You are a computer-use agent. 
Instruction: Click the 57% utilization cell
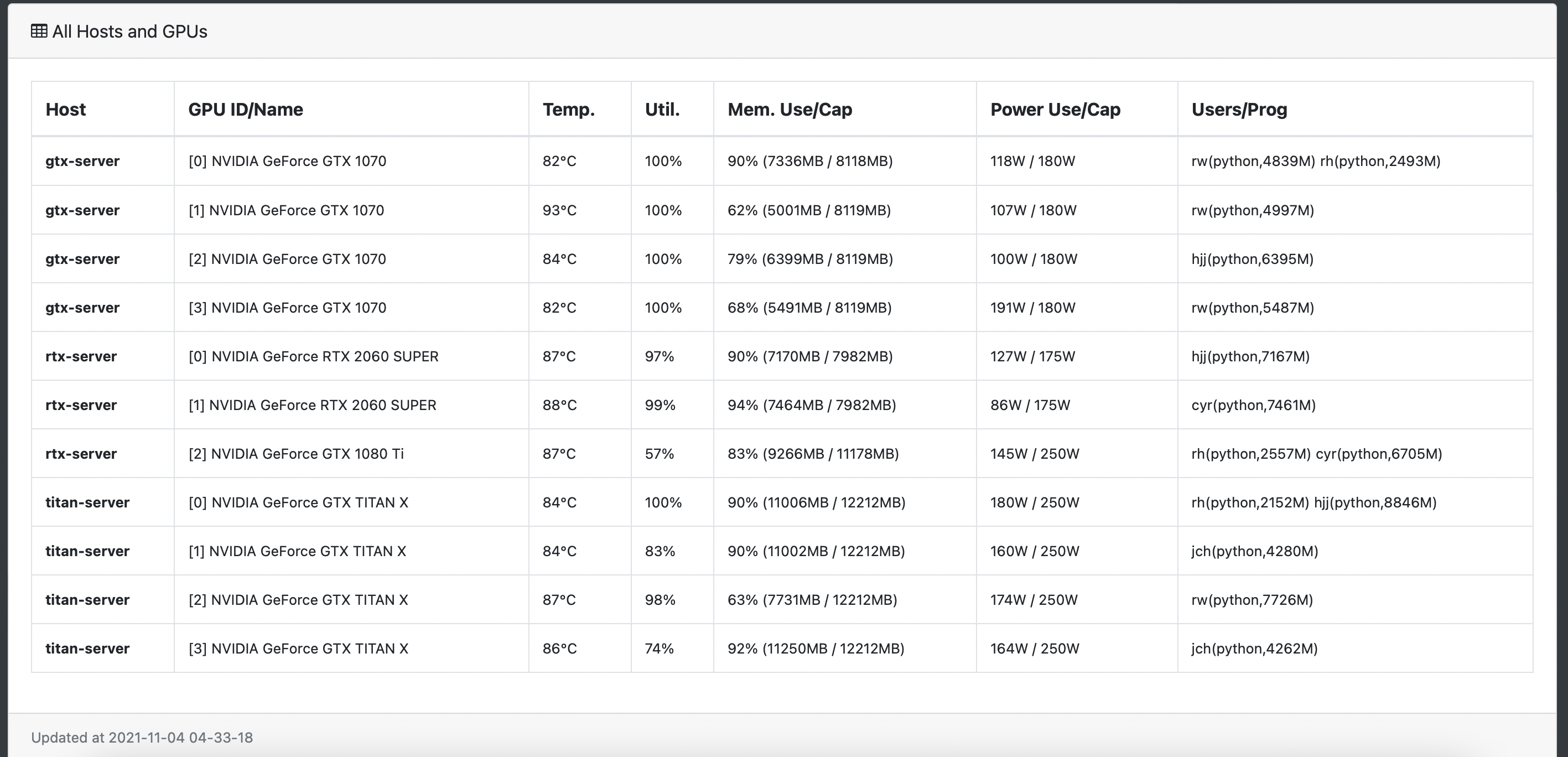pyautogui.click(x=659, y=454)
